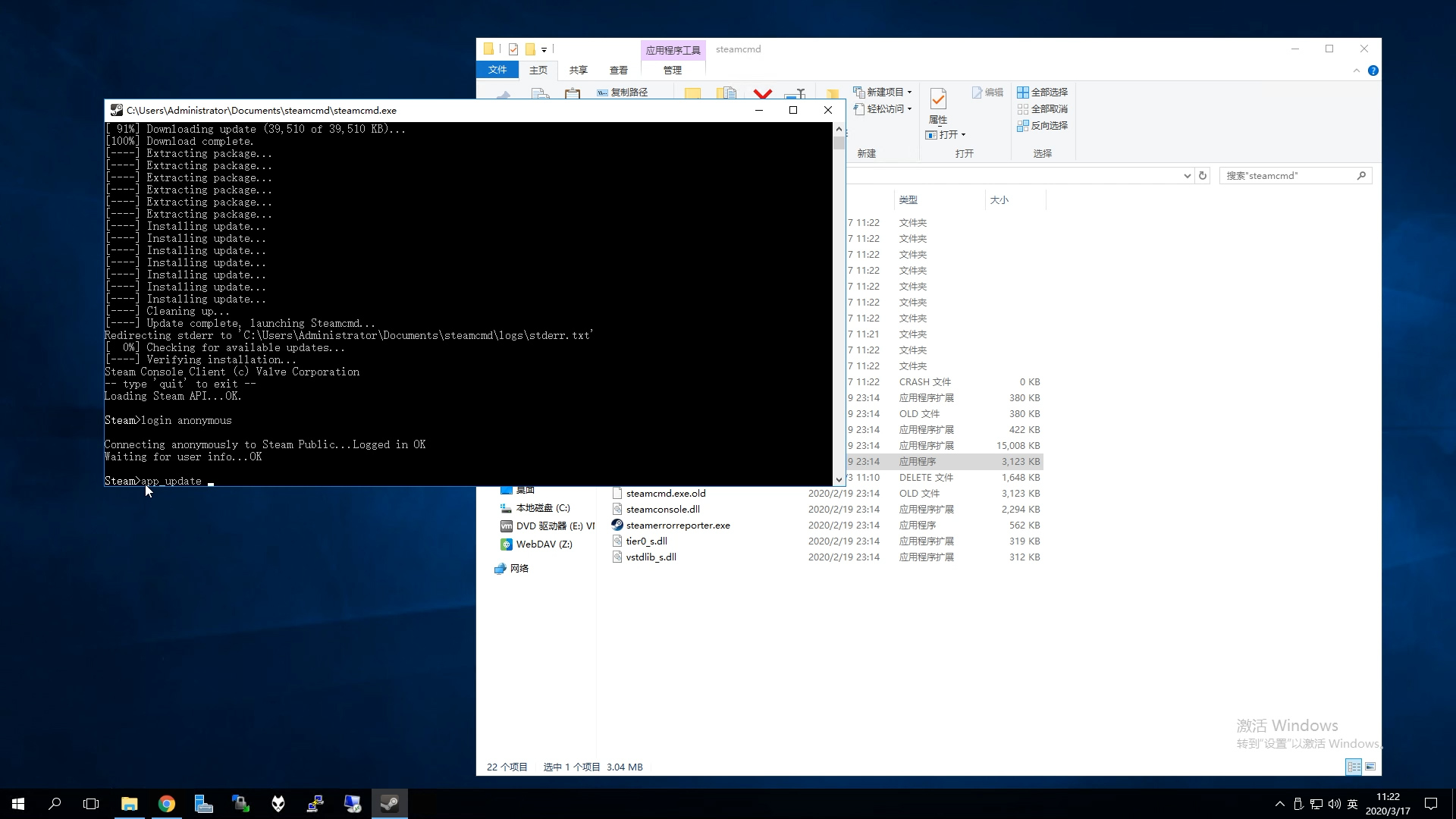Click the Select none (全部取消) option

pyautogui.click(x=1042, y=109)
